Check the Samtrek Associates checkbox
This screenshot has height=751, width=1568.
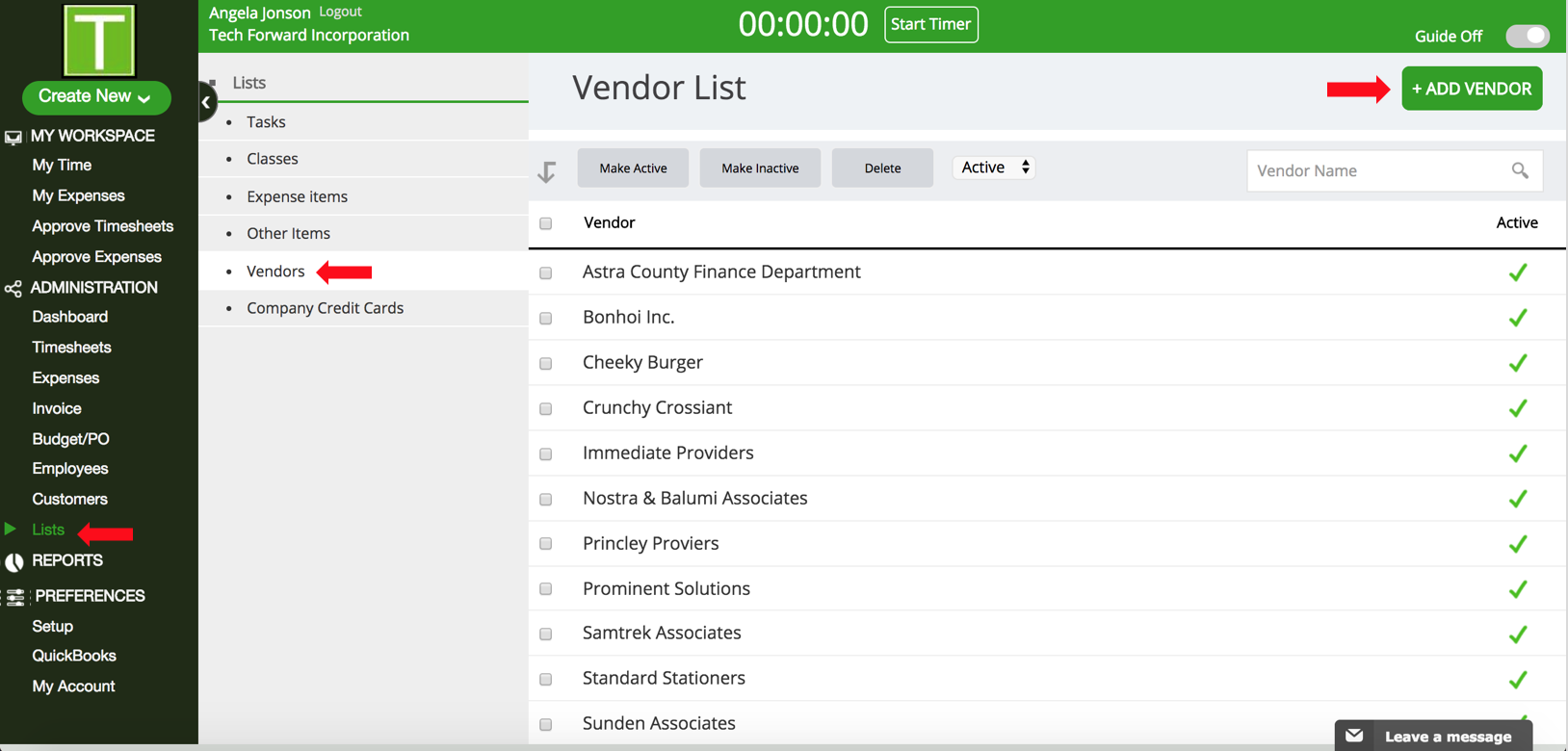546,634
